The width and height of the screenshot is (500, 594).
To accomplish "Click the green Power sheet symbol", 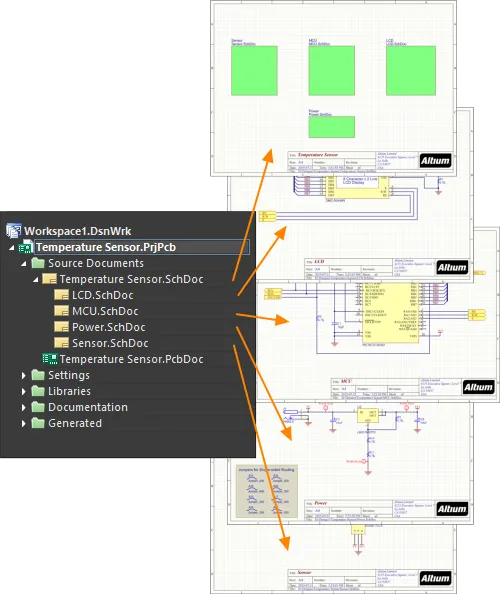I will click(x=331, y=127).
